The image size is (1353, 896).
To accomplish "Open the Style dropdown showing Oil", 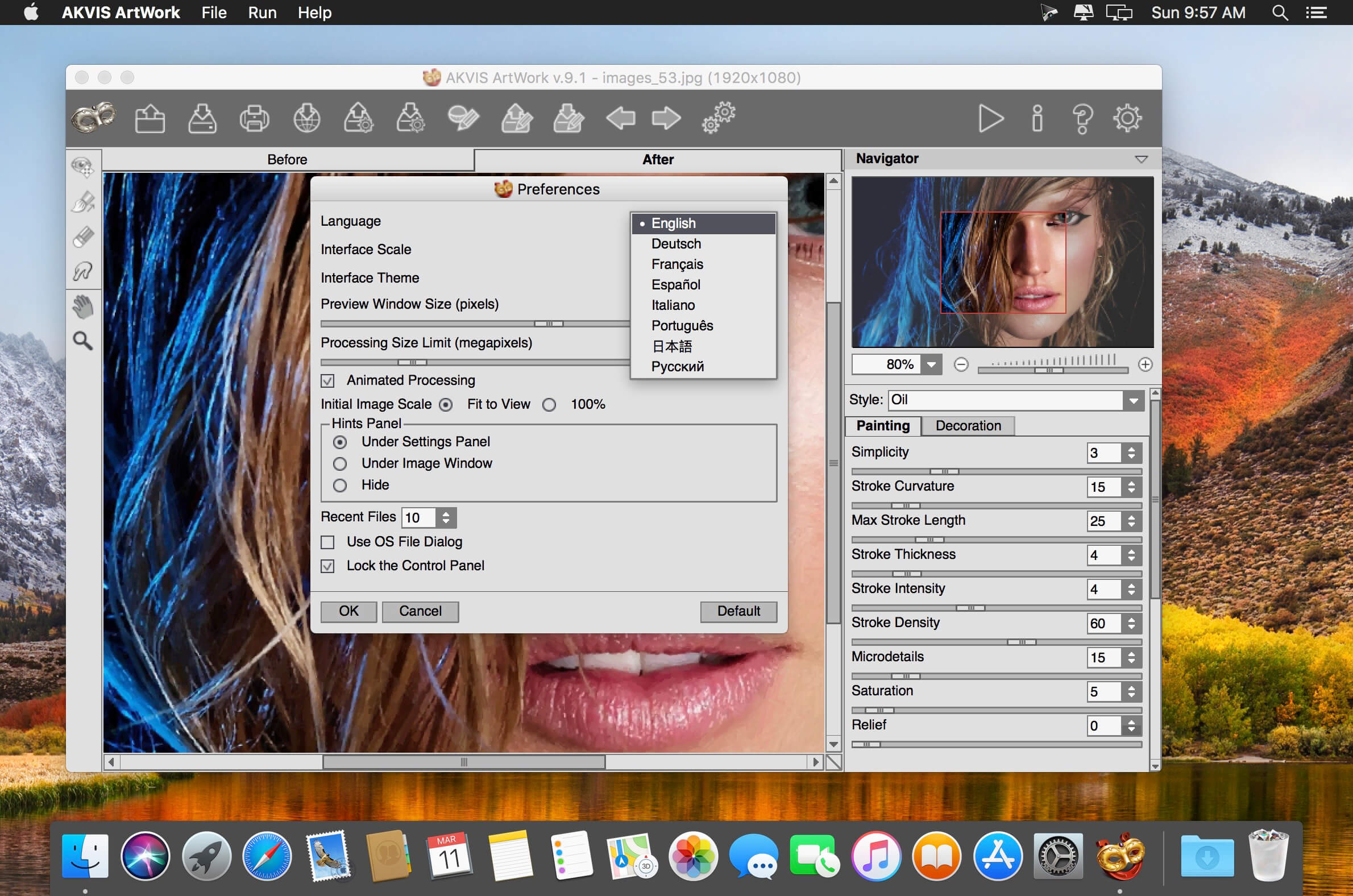I will pyautogui.click(x=1016, y=400).
